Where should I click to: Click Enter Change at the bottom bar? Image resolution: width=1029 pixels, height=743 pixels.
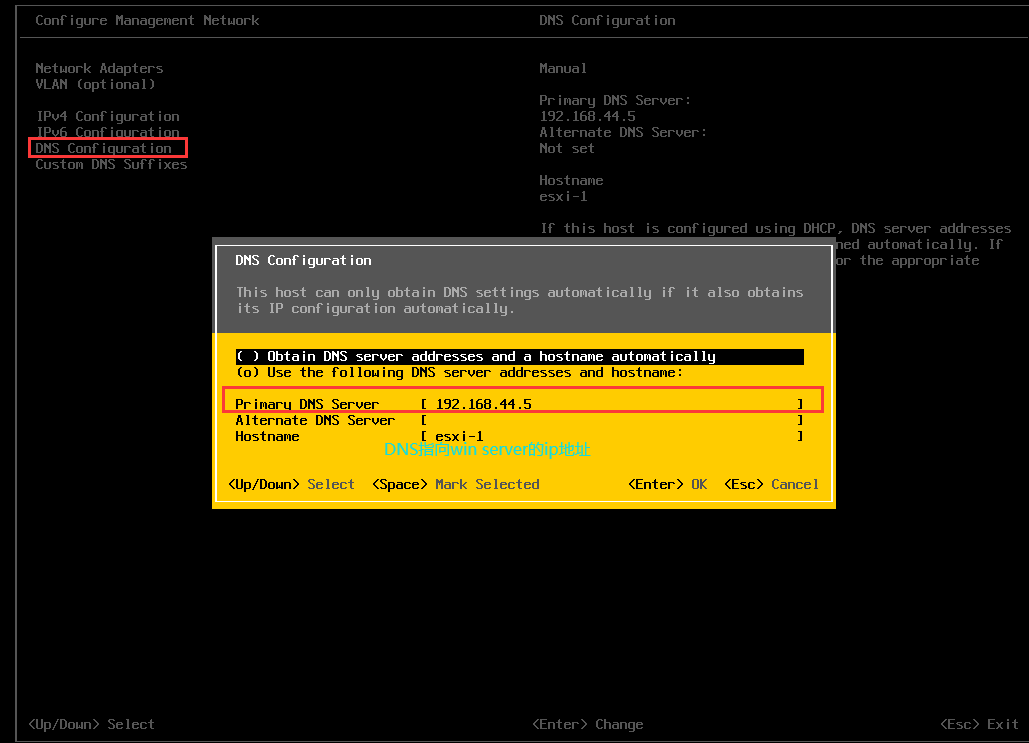[x=587, y=724]
